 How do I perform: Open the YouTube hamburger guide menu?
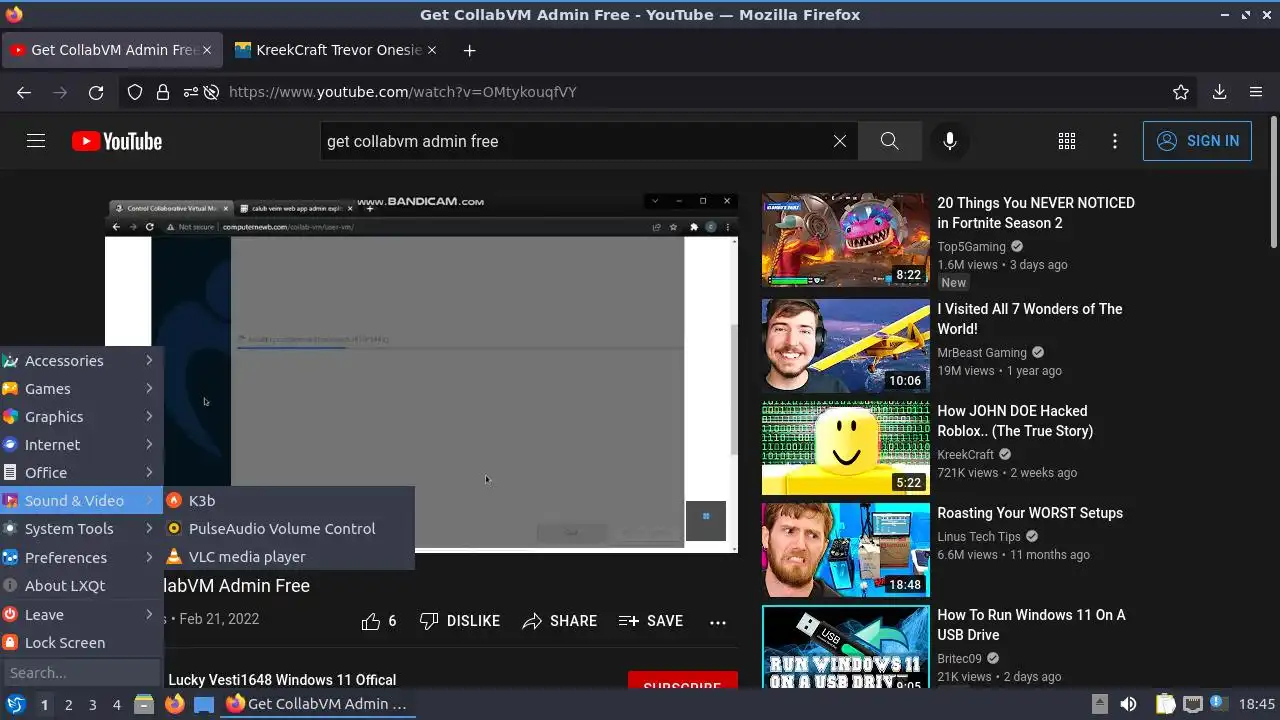[36, 141]
